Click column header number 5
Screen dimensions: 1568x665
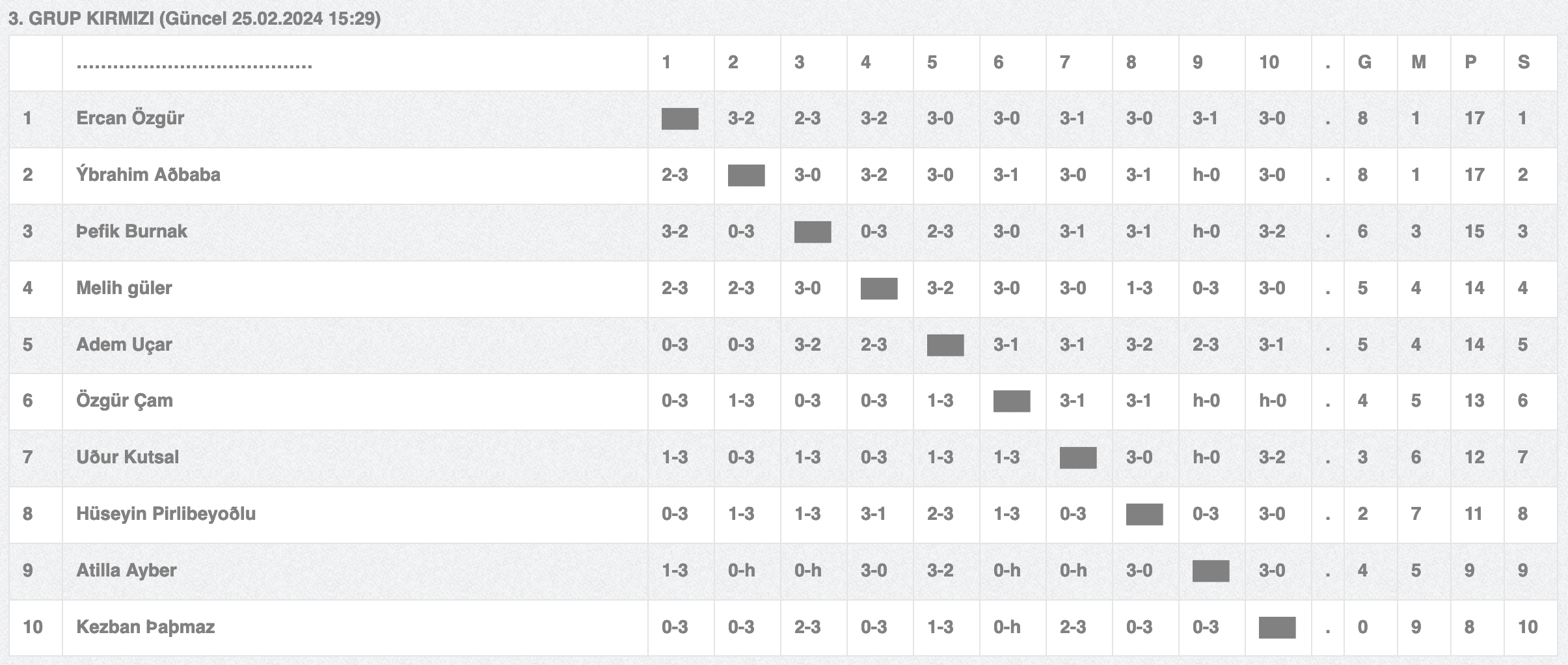tap(932, 62)
